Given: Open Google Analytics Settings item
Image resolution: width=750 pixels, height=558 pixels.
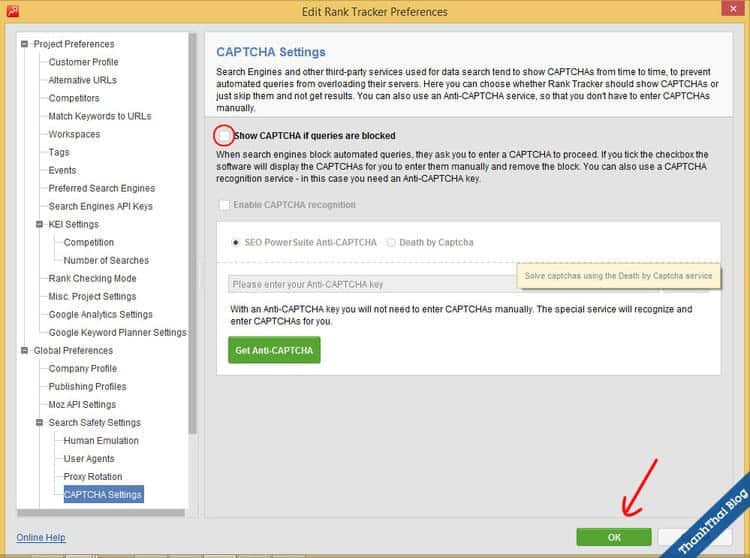Looking at the screenshot, I should pyautogui.click(x=100, y=314).
